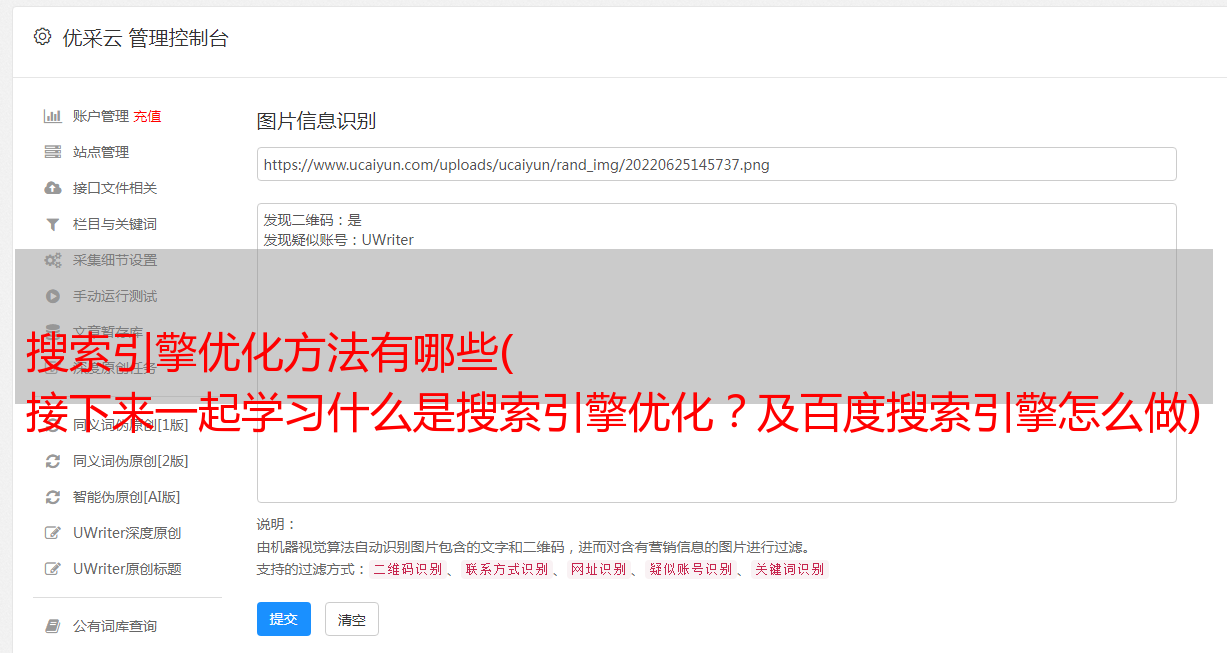Image resolution: width=1227 pixels, height=653 pixels.
Task: Click the 关键词识别 tag
Action: click(790, 569)
